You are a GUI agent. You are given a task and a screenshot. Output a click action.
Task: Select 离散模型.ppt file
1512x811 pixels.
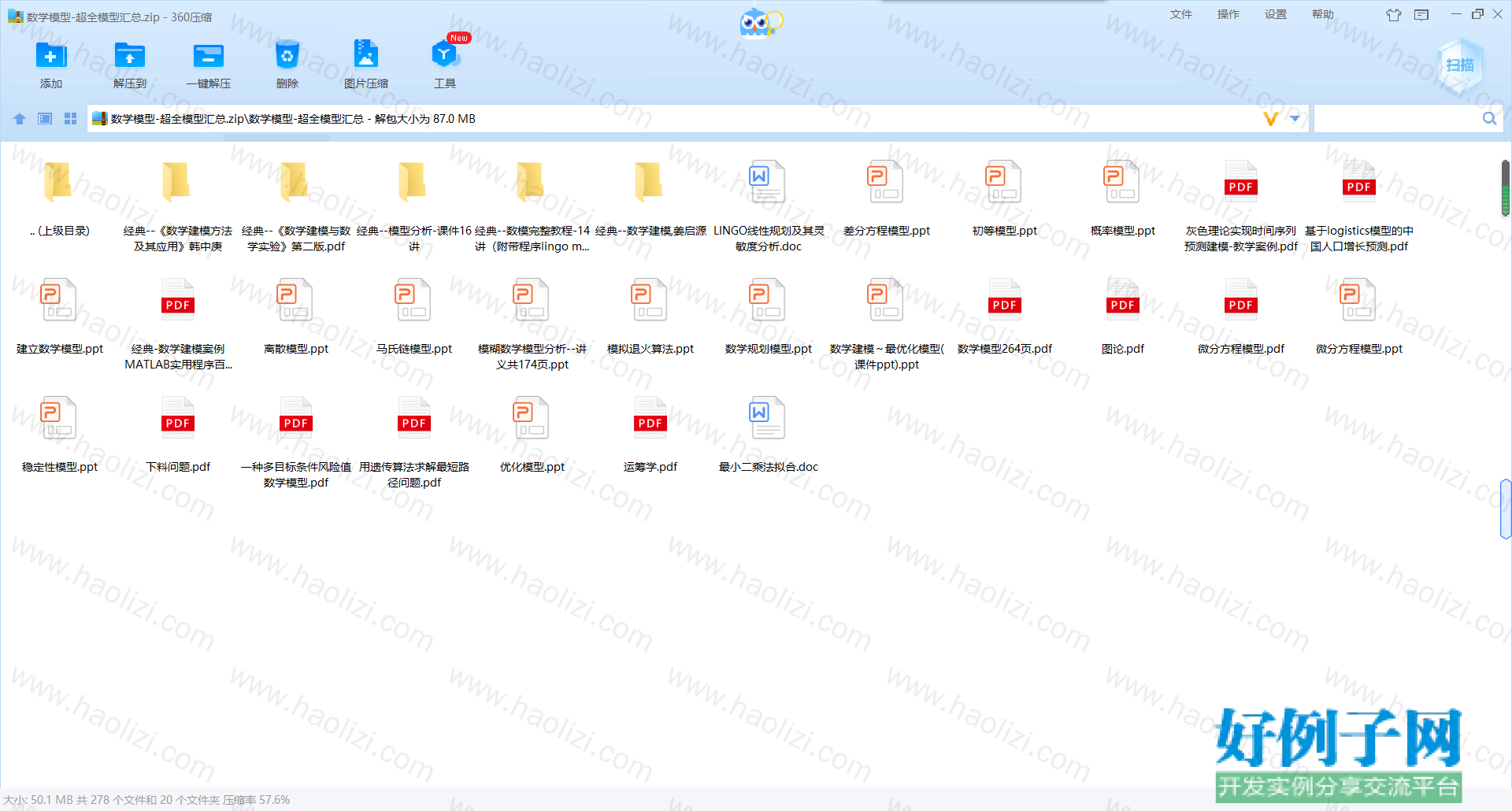tap(296, 317)
